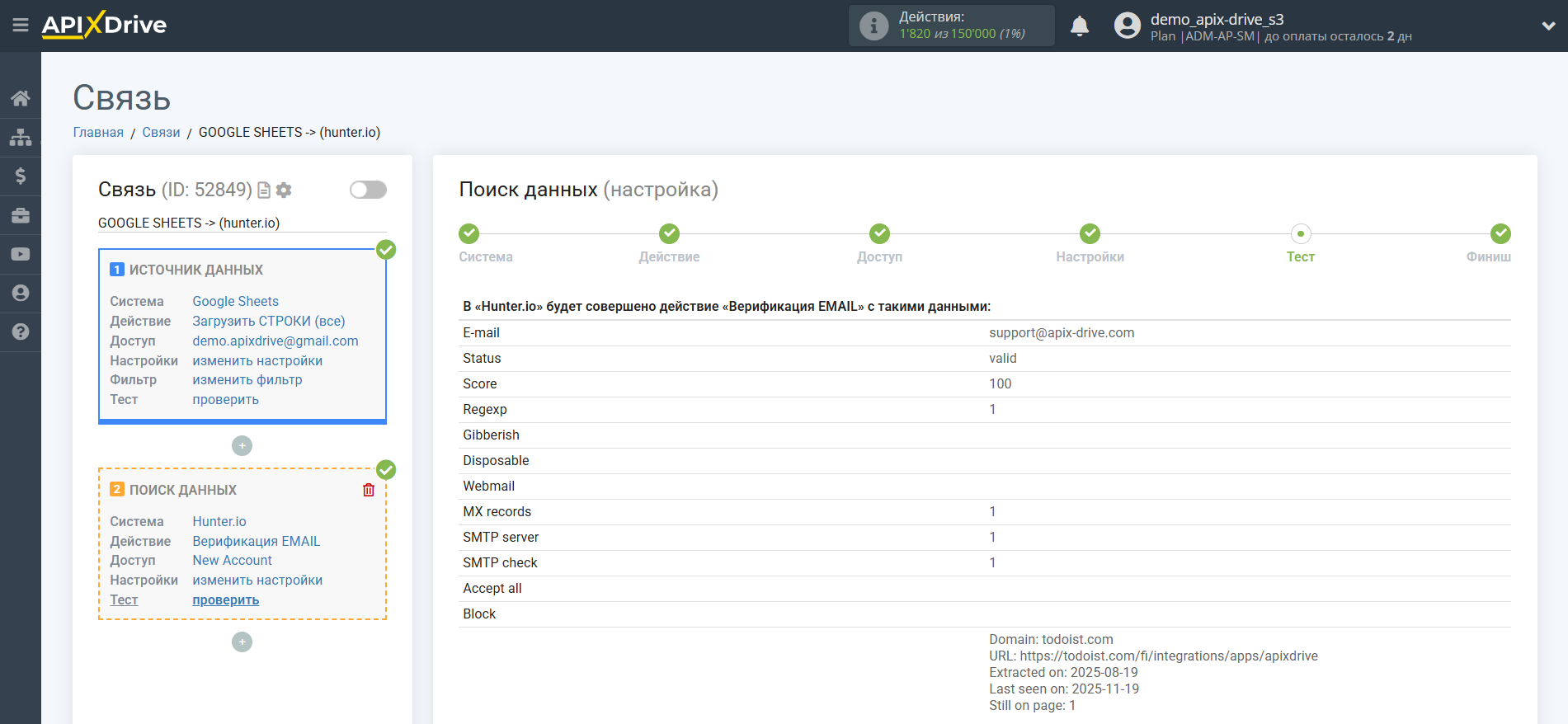Click Верификация EMAIL action link
Image resolution: width=1568 pixels, height=724 pixels.
pos(257,541)
